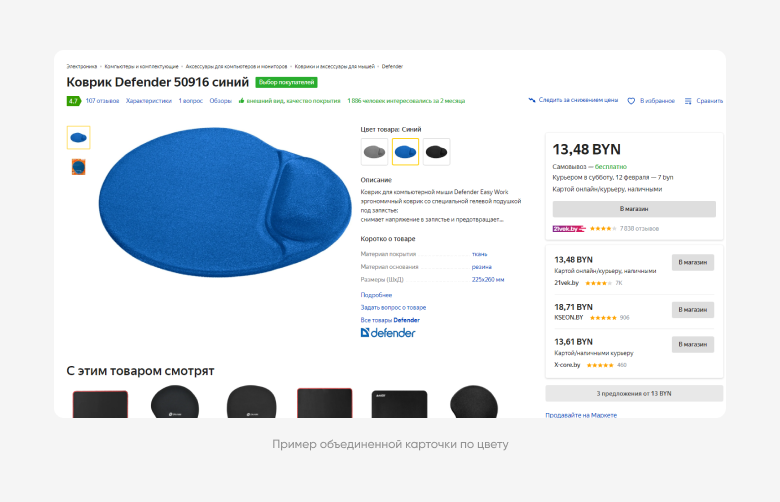Click the heart favorites icon
Image resolution: width=780 pixels, height=502 pixels.
click(631, 101)
